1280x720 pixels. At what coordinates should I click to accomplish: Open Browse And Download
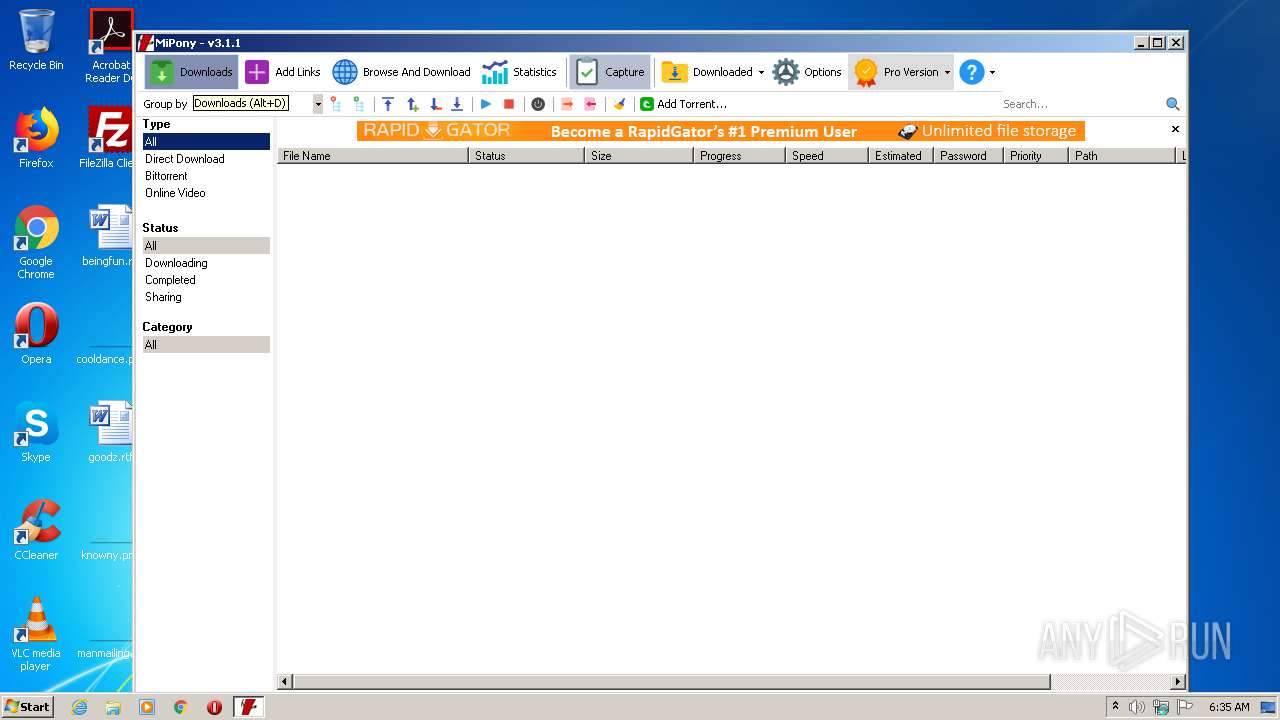coord(401,72)
